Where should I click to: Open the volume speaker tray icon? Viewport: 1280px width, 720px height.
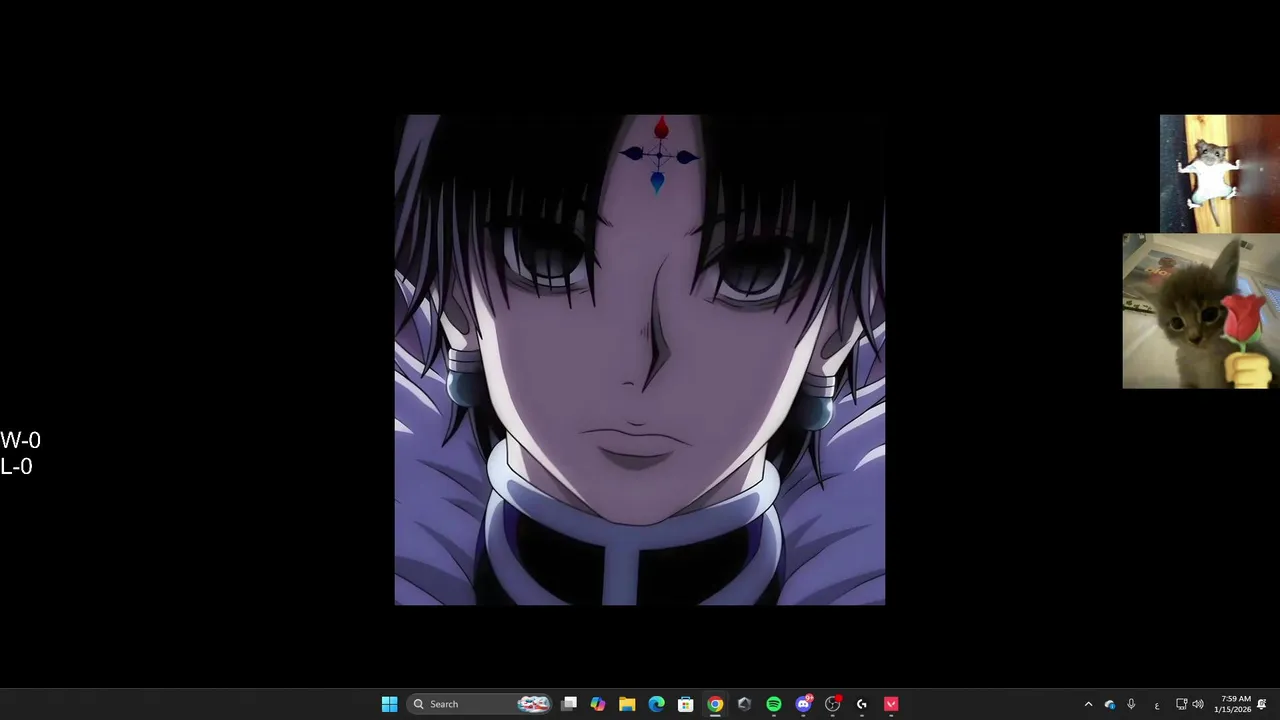[1198, 704]
